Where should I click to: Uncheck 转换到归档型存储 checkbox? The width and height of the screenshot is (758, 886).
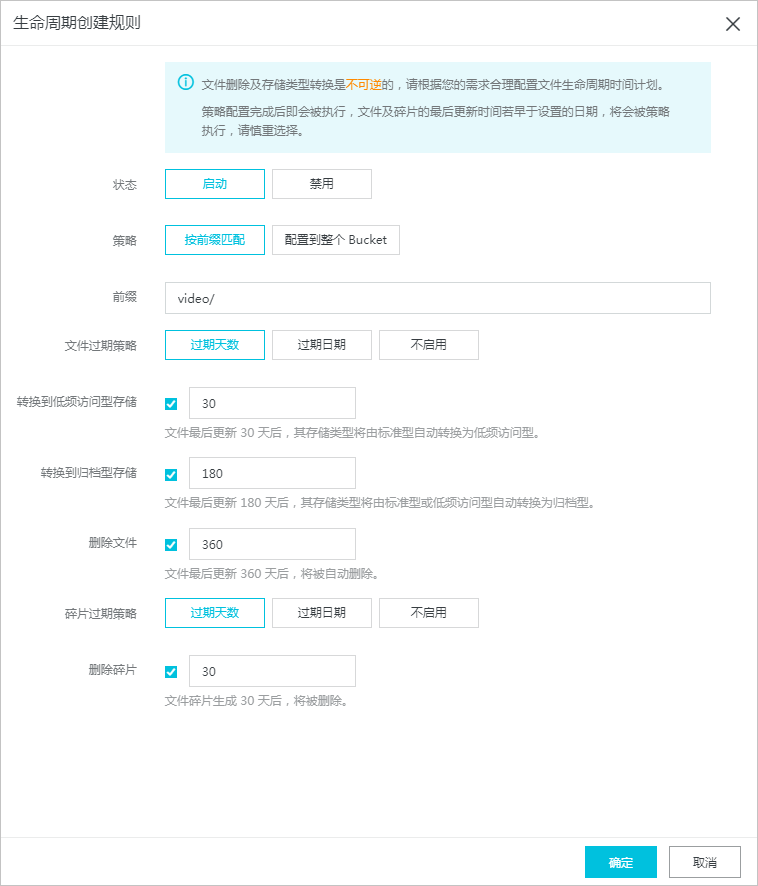pos(171,475)
